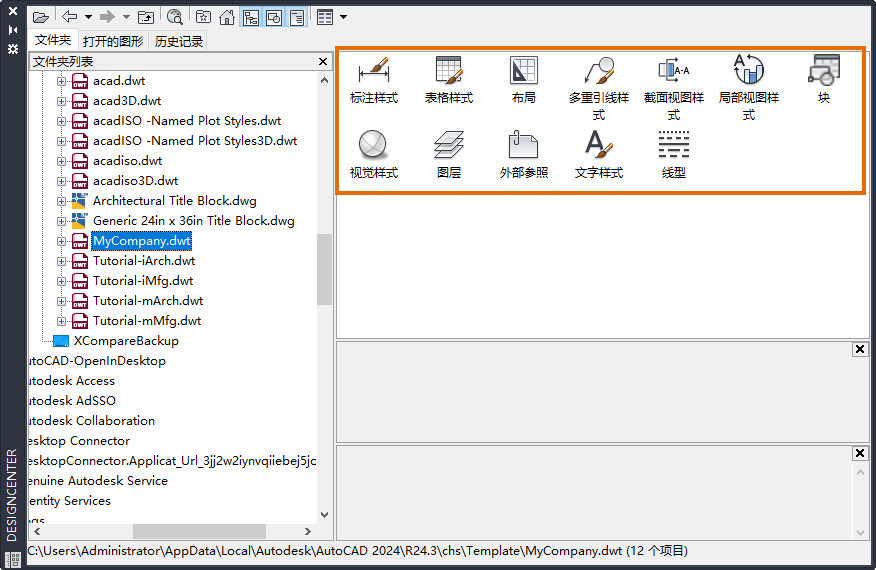The image size is (876, 570).
Task: Click the tree vertical scrollbar thumb
Action: (x=325, y=269)
